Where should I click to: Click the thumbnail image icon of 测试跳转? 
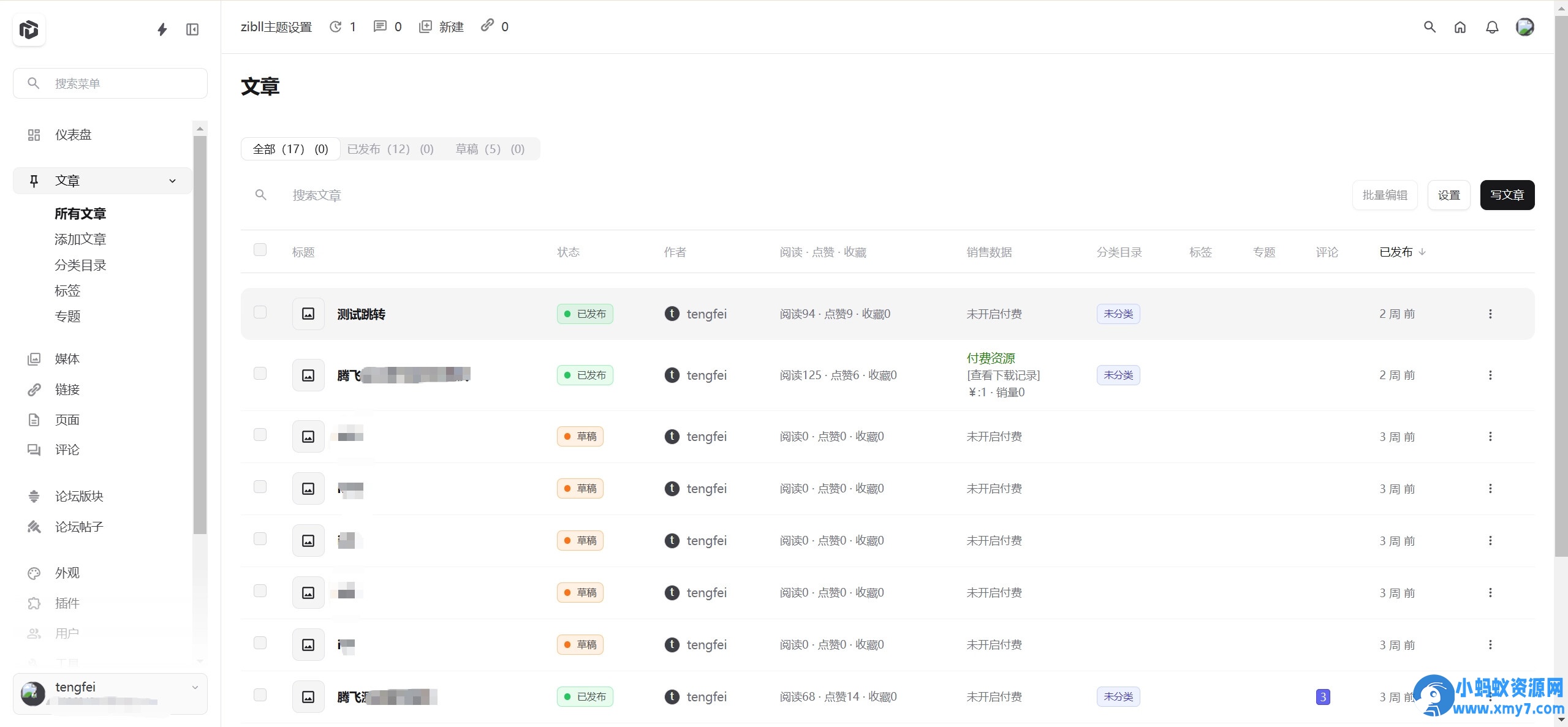pos(308,314)
